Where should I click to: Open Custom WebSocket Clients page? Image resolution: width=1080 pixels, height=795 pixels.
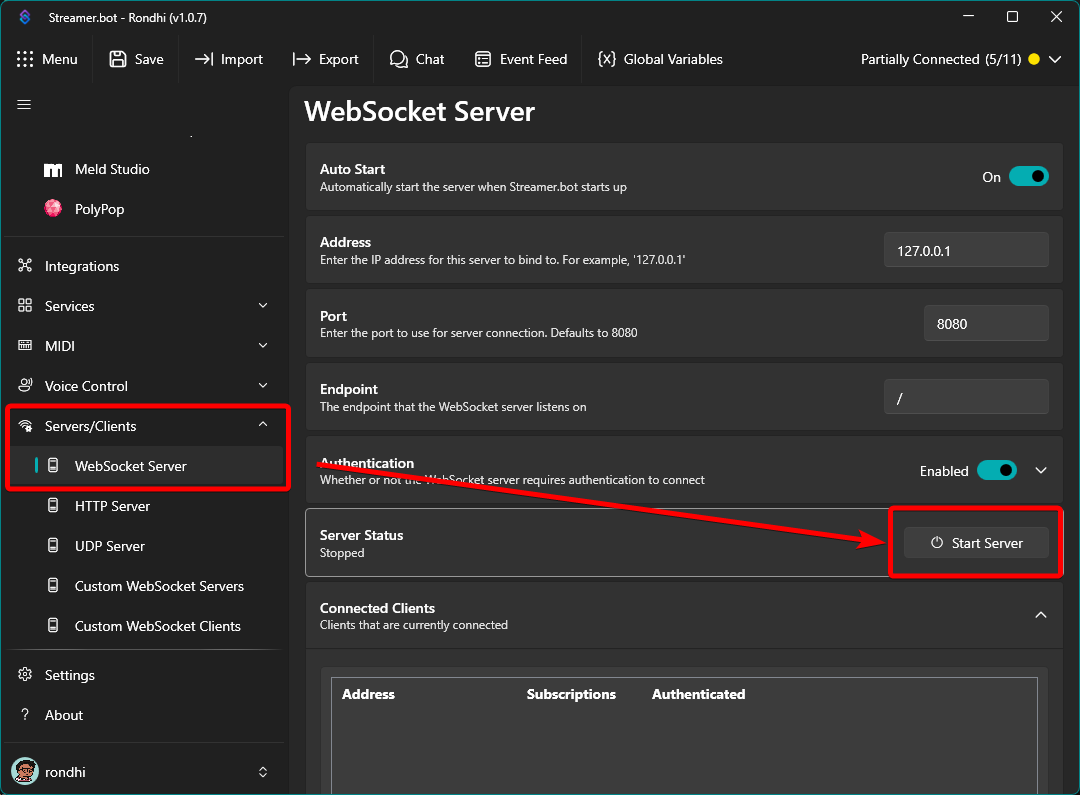click(x=147, y=626)
